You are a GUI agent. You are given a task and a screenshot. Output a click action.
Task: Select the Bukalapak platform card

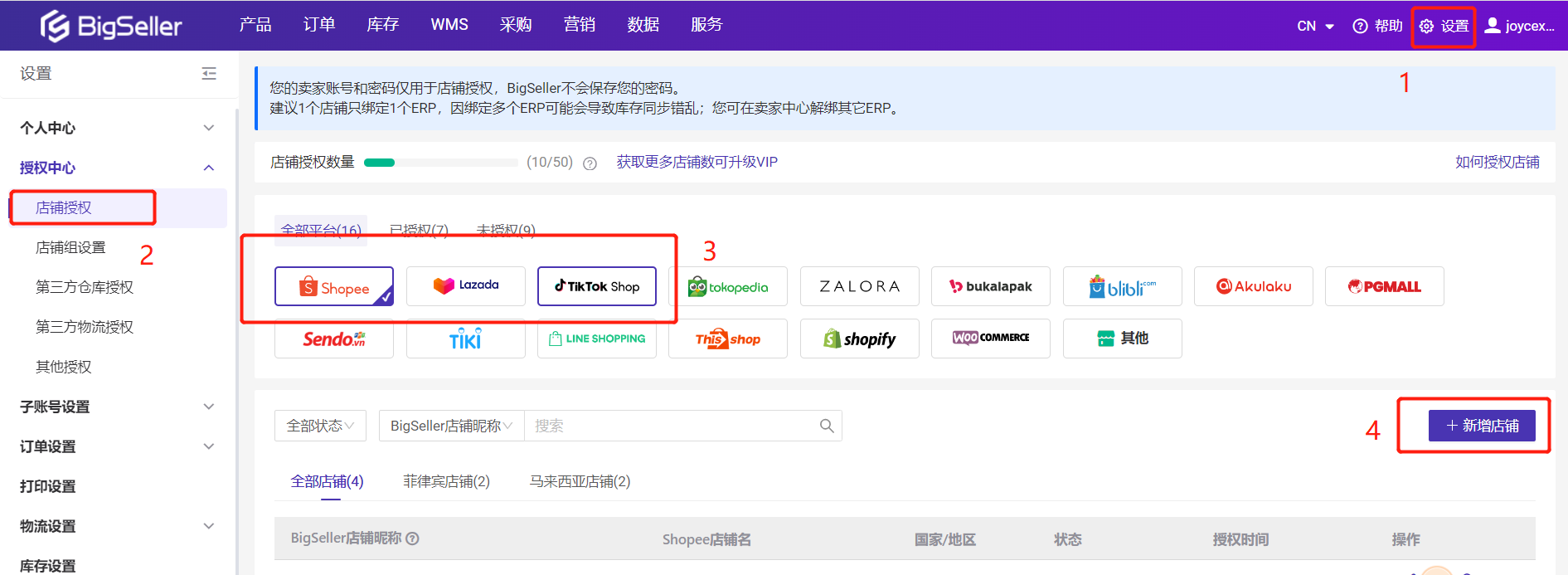[x=991, y=286]
